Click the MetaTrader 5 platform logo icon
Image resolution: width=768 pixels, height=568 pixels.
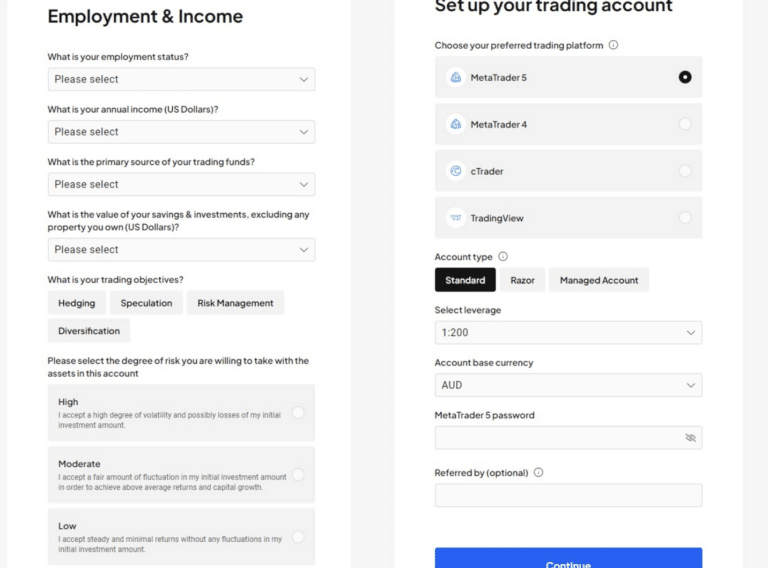(x=456, y=77)
